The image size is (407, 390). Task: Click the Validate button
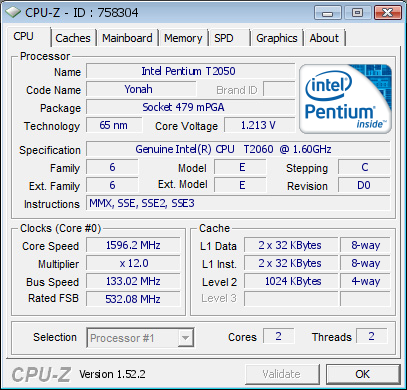tap(282, 374)
